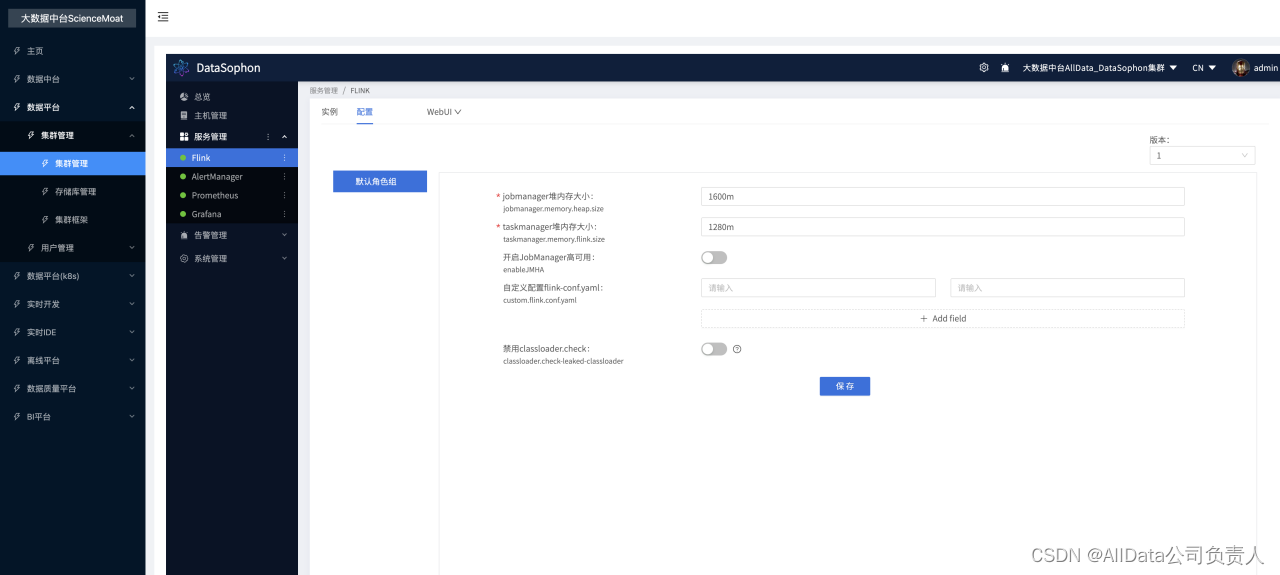Select Prometheus in the service list
Image resolution: width=1280 pixels, height=575 pixels.
pyautogui.click(x=232, y=196)
